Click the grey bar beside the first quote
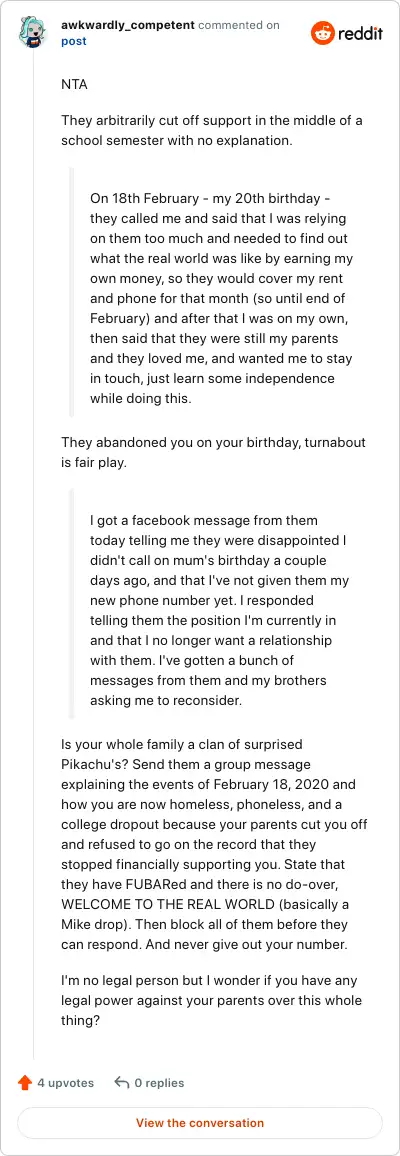This screenshot has width=400, height=1156. pos(71,292)
